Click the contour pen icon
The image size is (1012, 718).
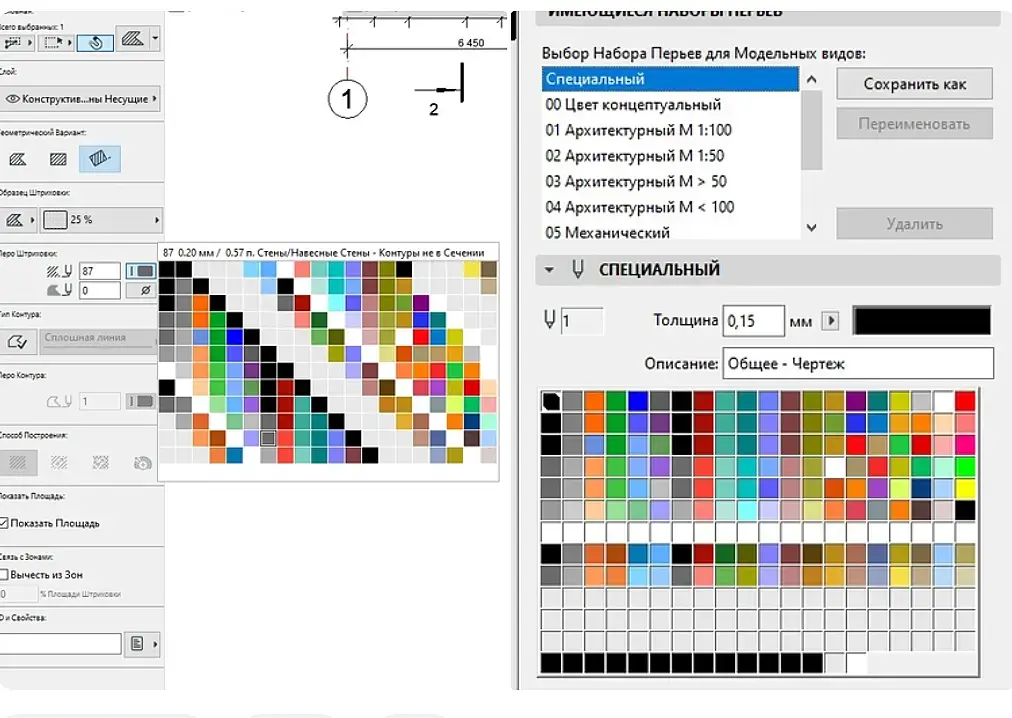coord(59,402)
